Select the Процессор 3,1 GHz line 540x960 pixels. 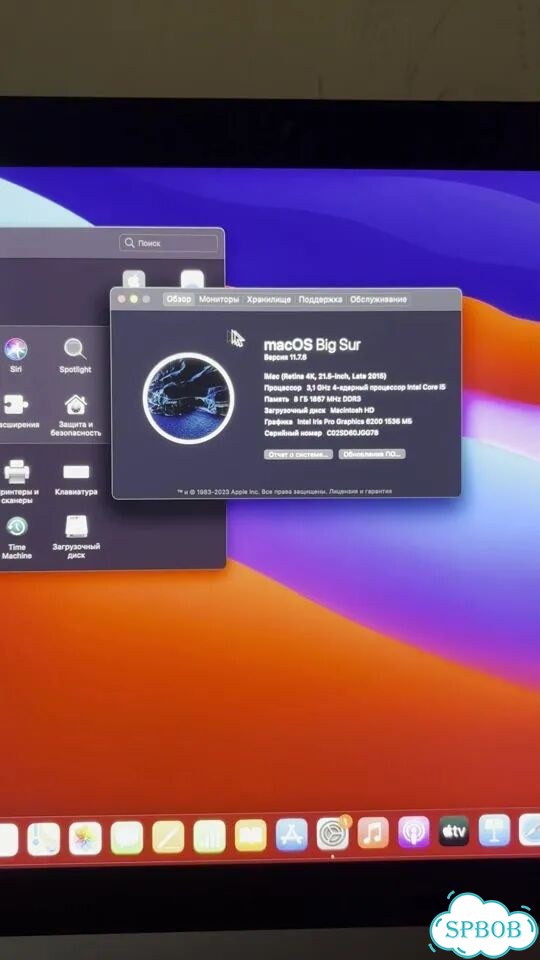pyautogui.click(x=354, y=388)
